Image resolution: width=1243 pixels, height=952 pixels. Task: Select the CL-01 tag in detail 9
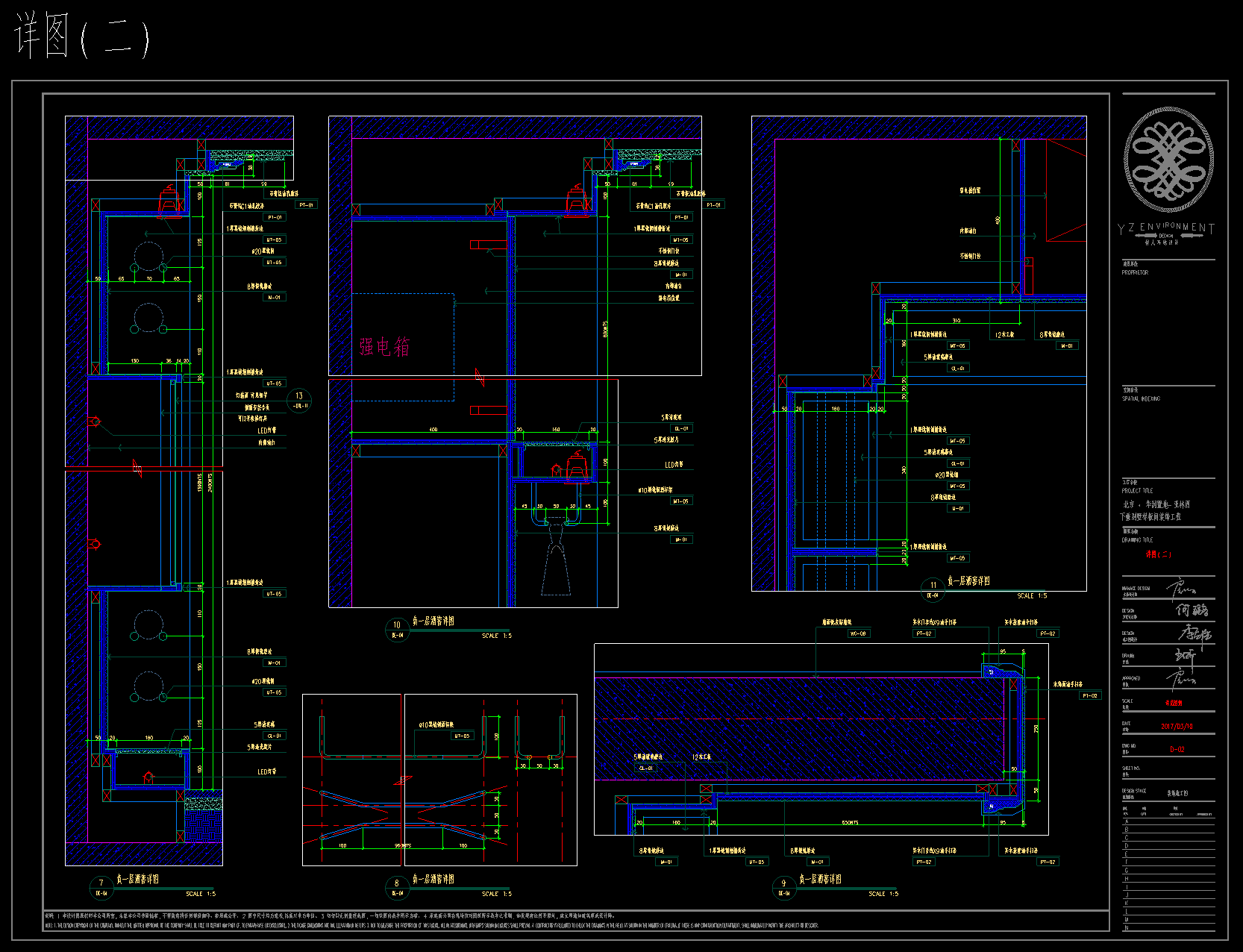645,768
